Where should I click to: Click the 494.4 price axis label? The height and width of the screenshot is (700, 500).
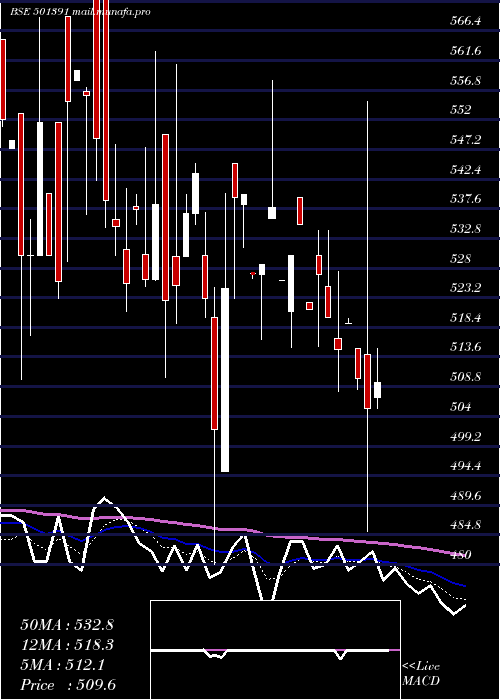[x=465, y=466]
